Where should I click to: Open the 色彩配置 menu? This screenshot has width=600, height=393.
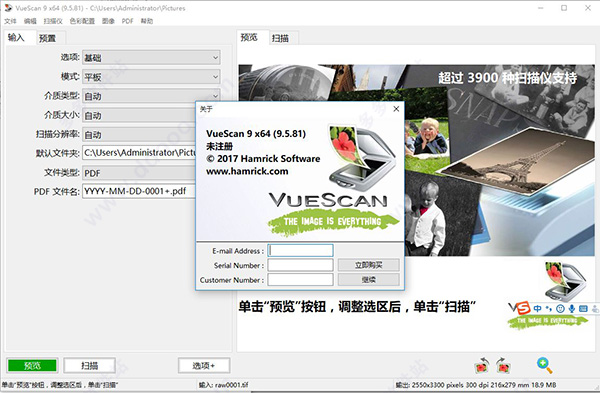82,21
